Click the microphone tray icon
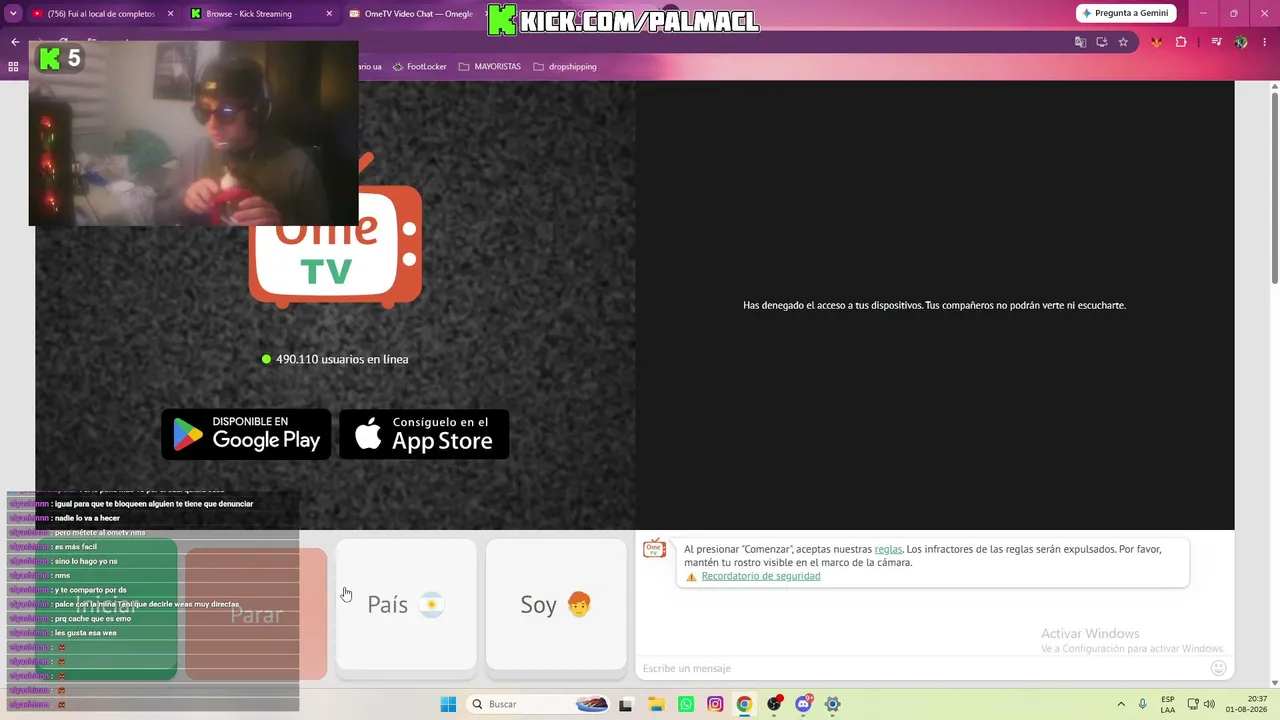1280x720 pixels. point(1142,704)
